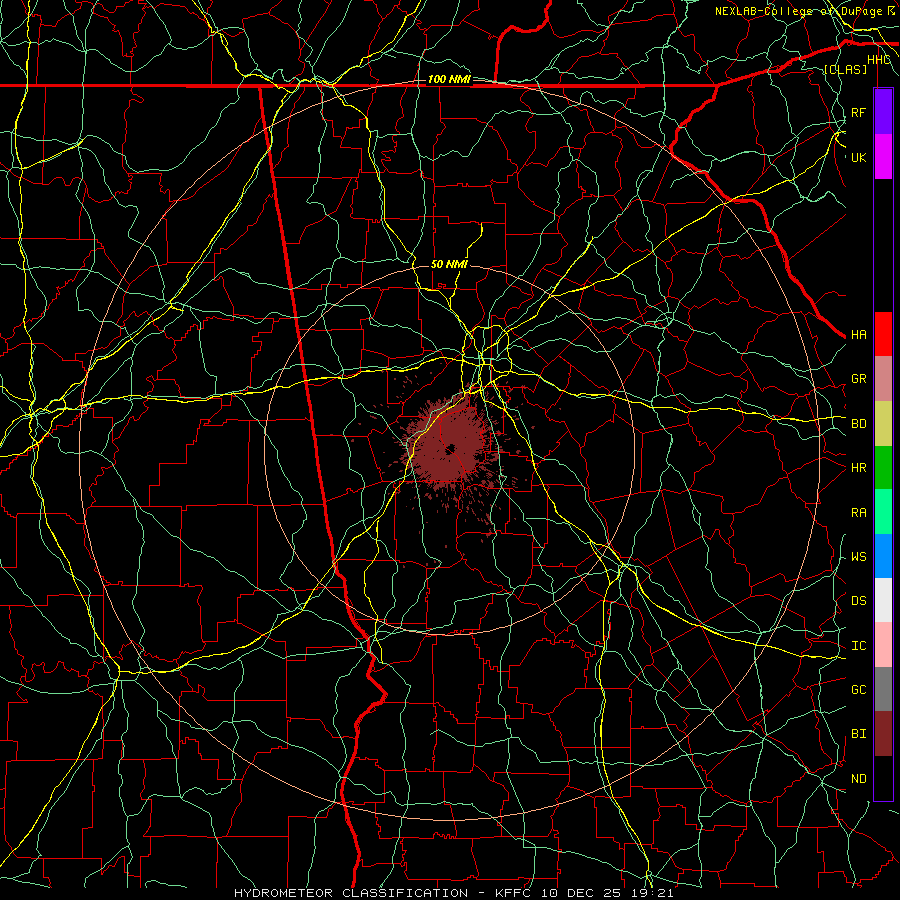Click the 100 NMI range ring label
This screenshot has width=900, height=900.
pyautogui.click(x=449, y=79)
